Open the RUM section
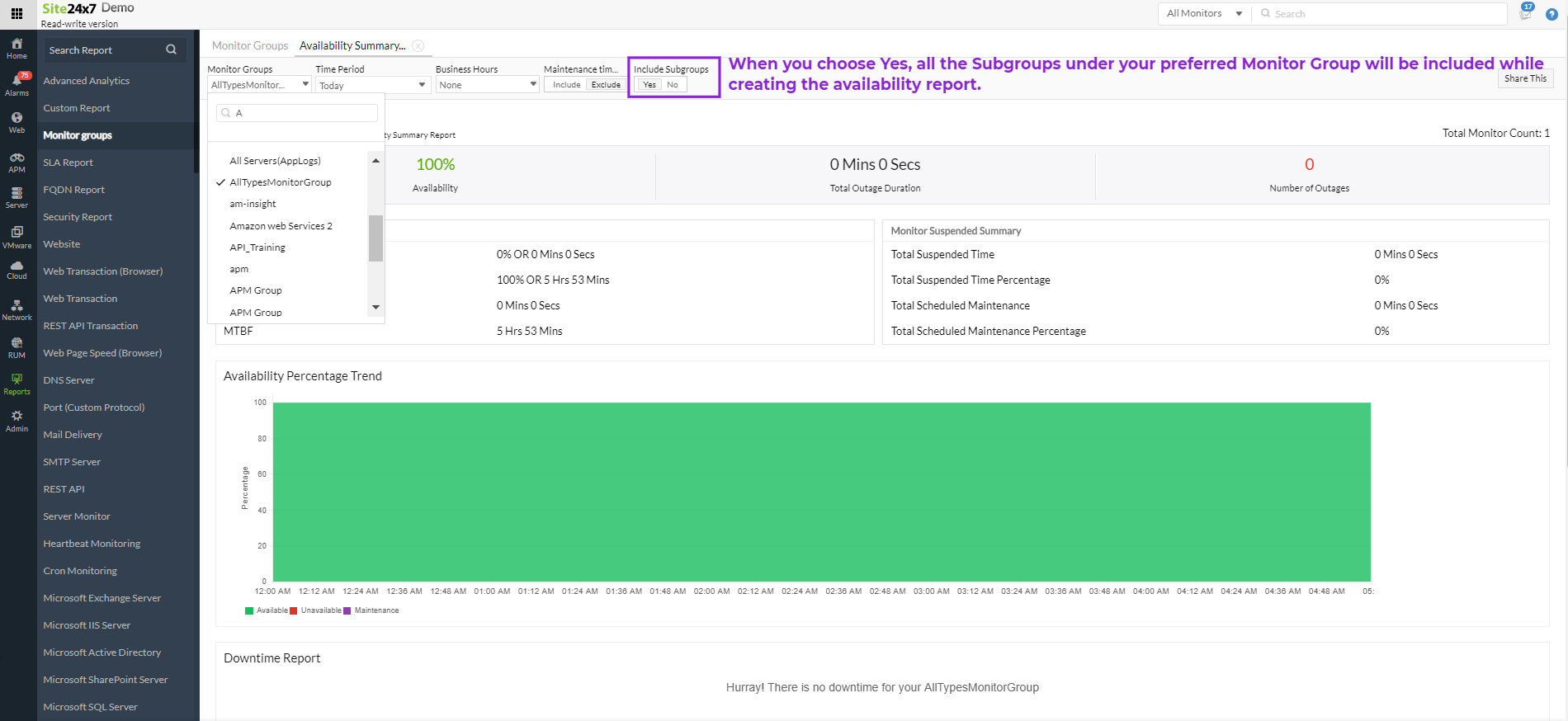Viewport: 1568px width, 721px height. (17, 347)
